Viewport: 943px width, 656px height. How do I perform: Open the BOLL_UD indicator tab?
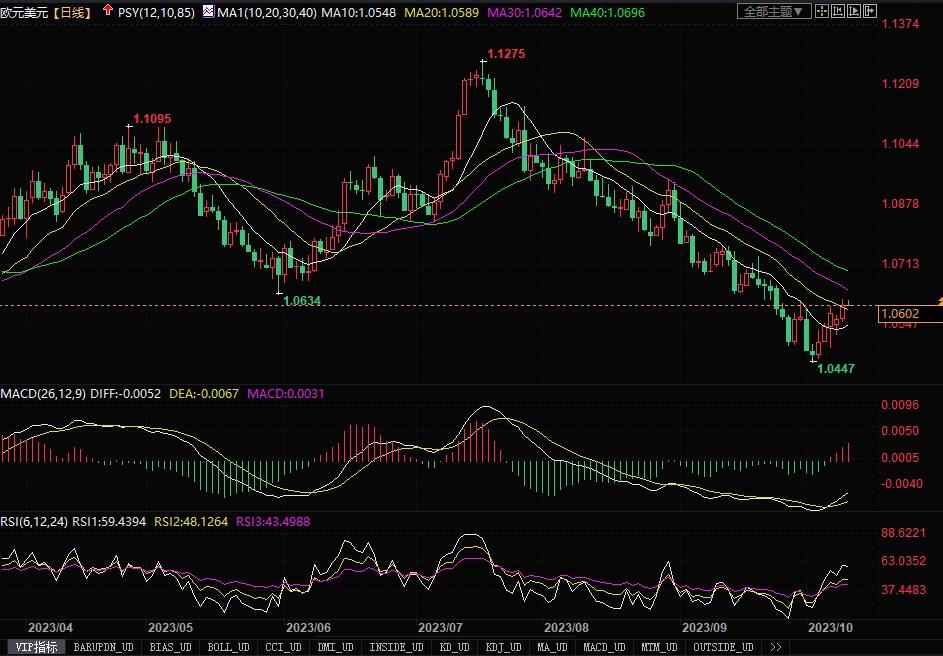[x=229, y=647]
